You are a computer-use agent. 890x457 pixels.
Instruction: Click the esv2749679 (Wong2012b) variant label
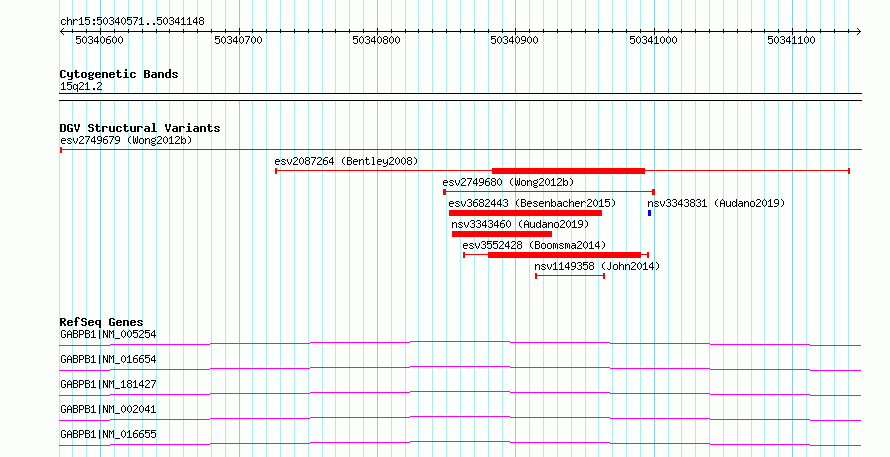pyautogui.click(x=126, y=140)
